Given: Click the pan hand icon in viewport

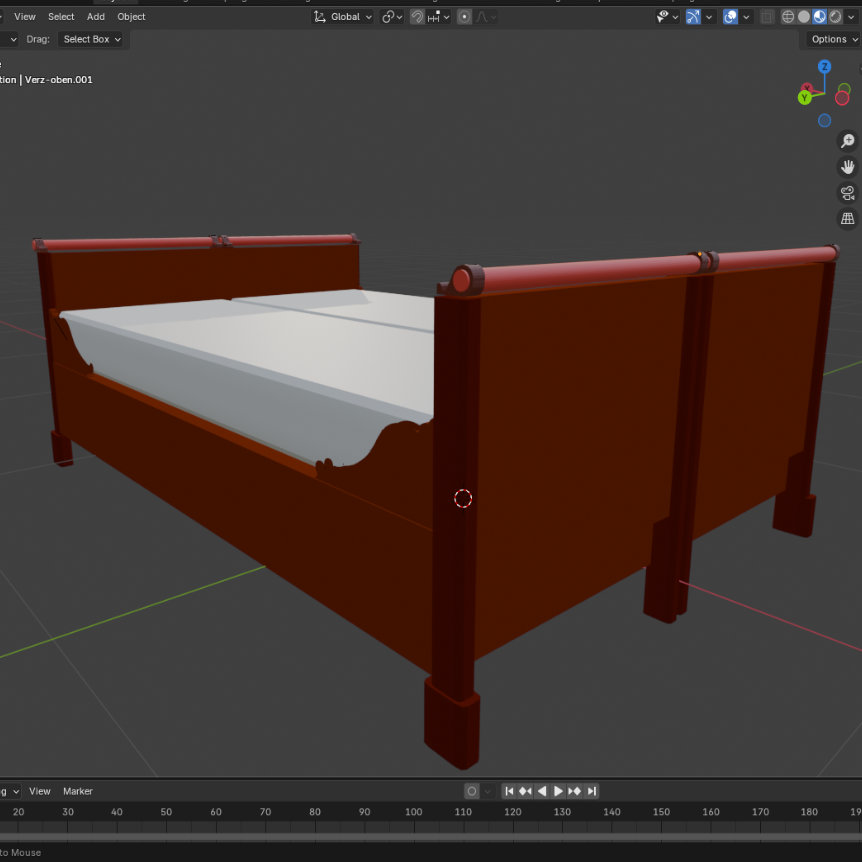Looking at the screenshot, I should point(847,167).
